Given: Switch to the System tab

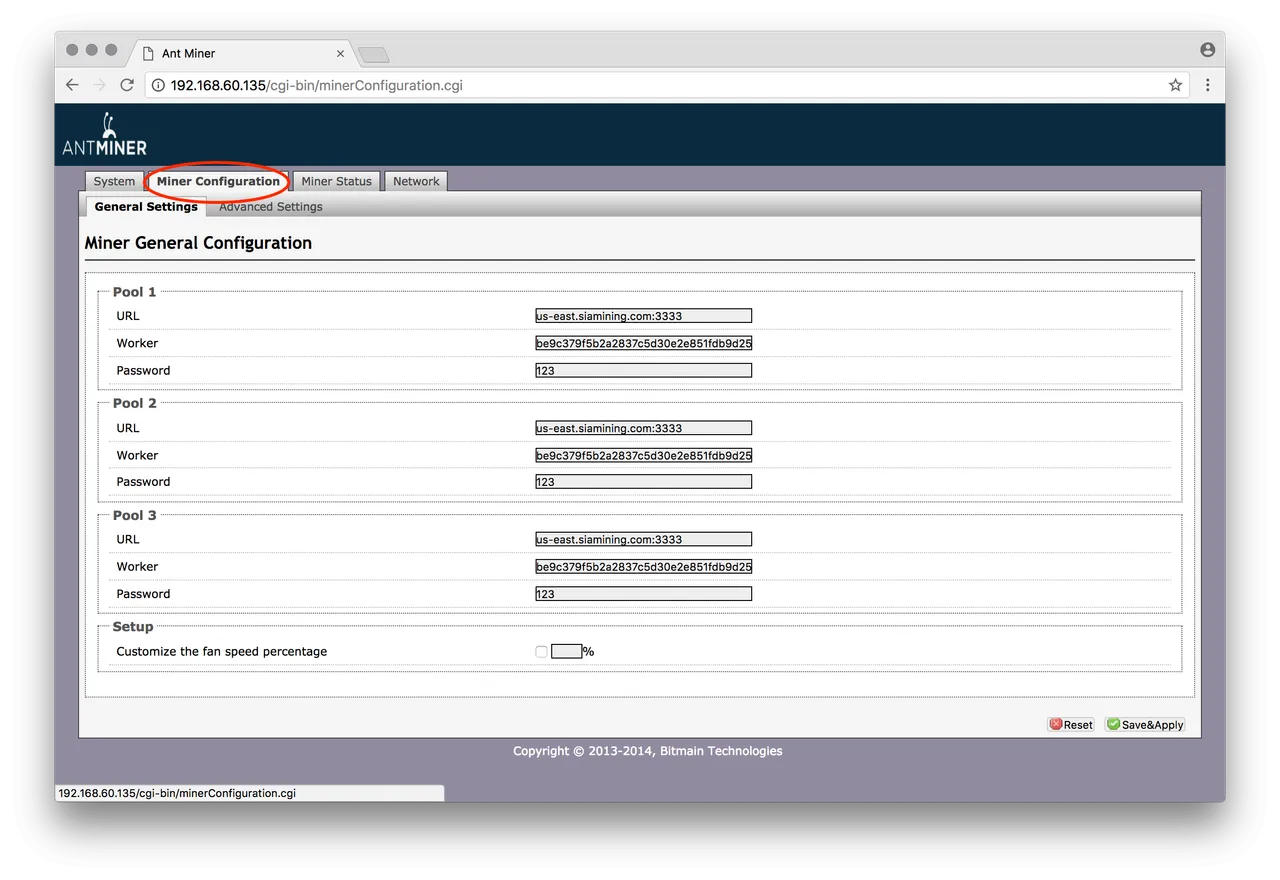Looking at the screenshot, I should point(114,181).
